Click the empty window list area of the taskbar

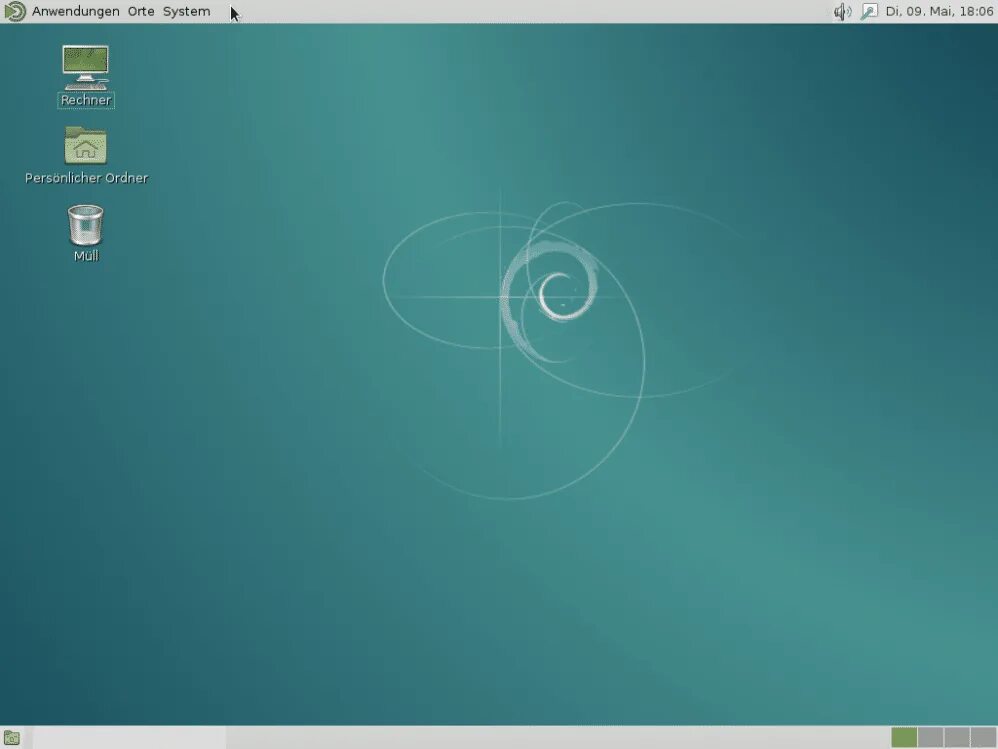[x=450, y=737]
